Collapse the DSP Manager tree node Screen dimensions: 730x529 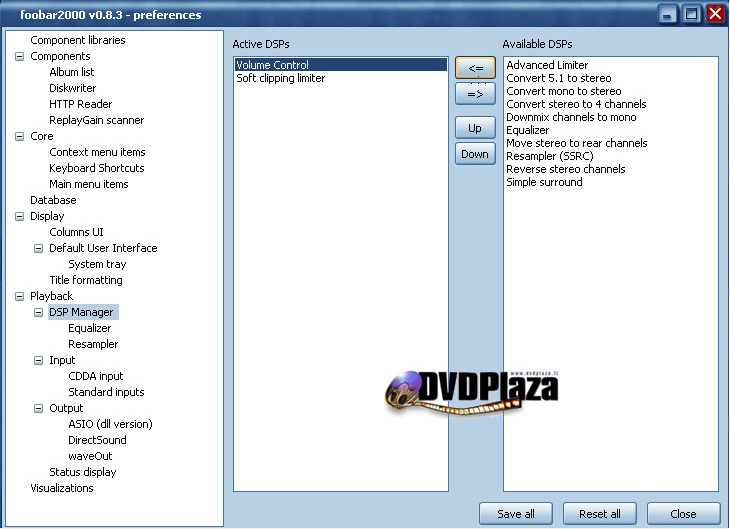(x=39, y=312)
